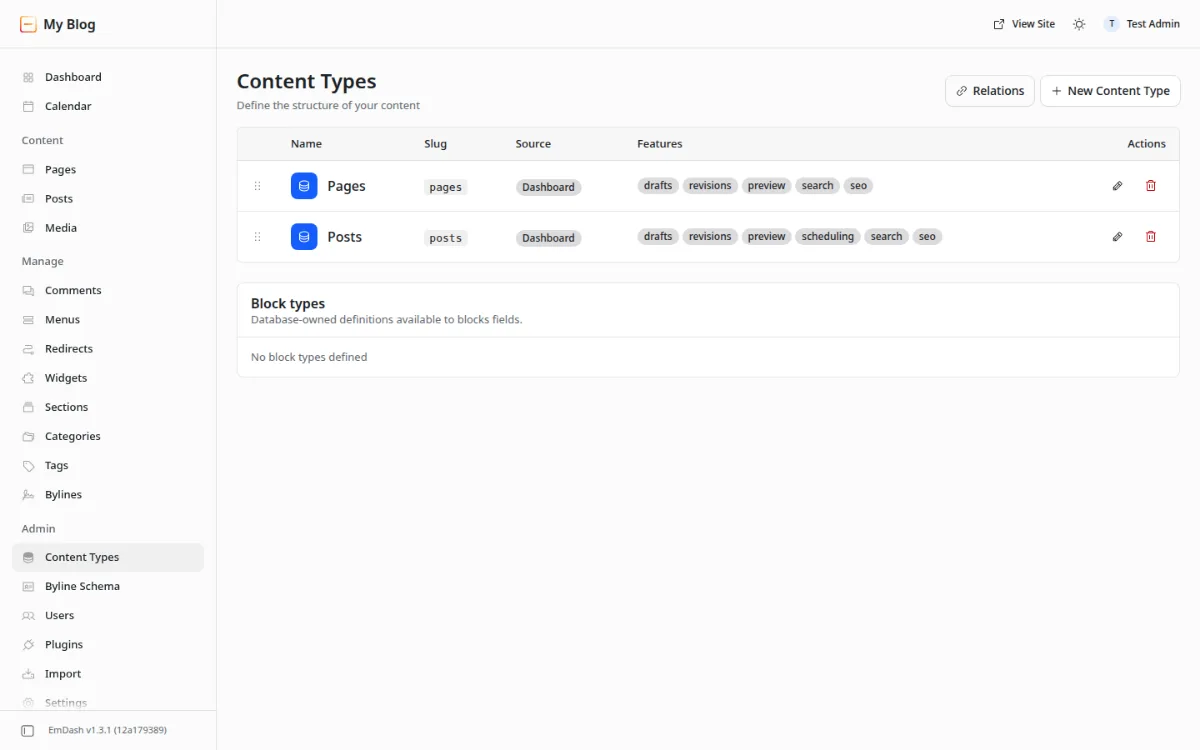The width and height of the screenshot is (1200, 750).
Task: Open View Site external link
Action: pos(1024,24)
